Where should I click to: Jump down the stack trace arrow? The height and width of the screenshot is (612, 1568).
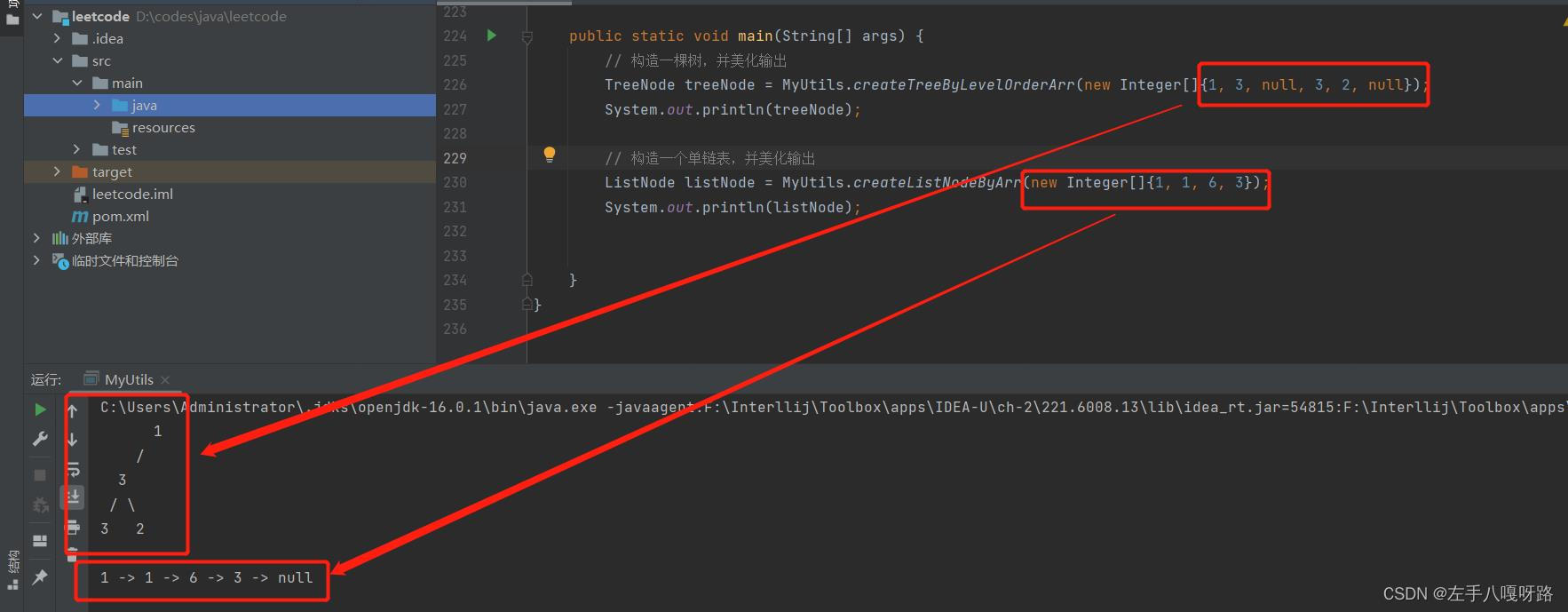click(73, 439)
